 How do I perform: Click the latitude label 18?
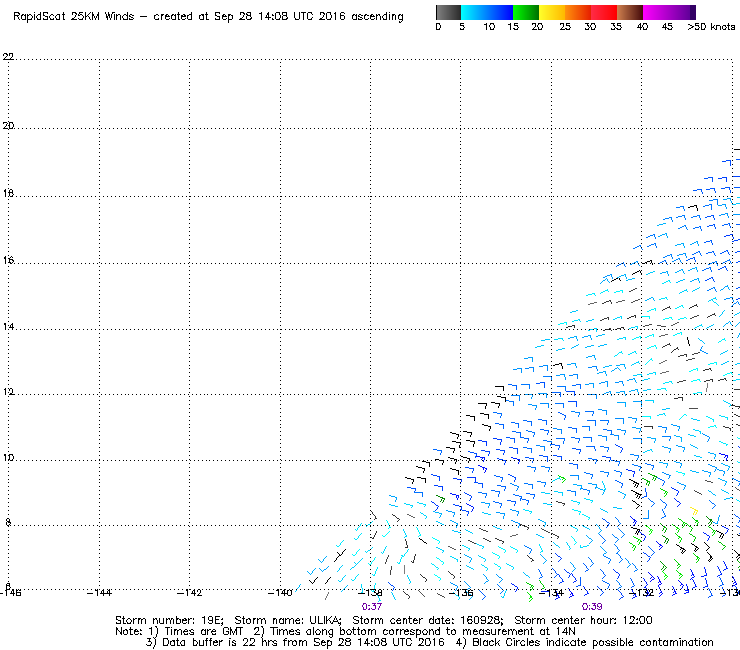point(8,194)
